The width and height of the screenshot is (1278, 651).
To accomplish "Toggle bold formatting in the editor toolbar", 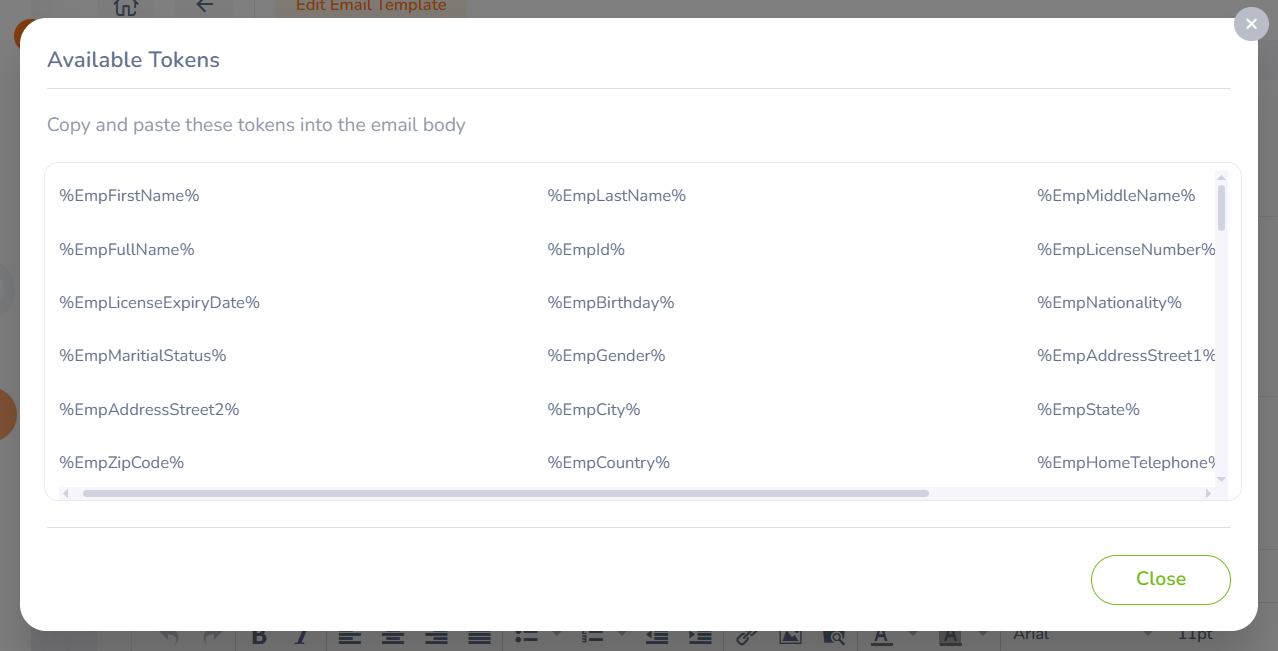I will [x=259, y=637].
